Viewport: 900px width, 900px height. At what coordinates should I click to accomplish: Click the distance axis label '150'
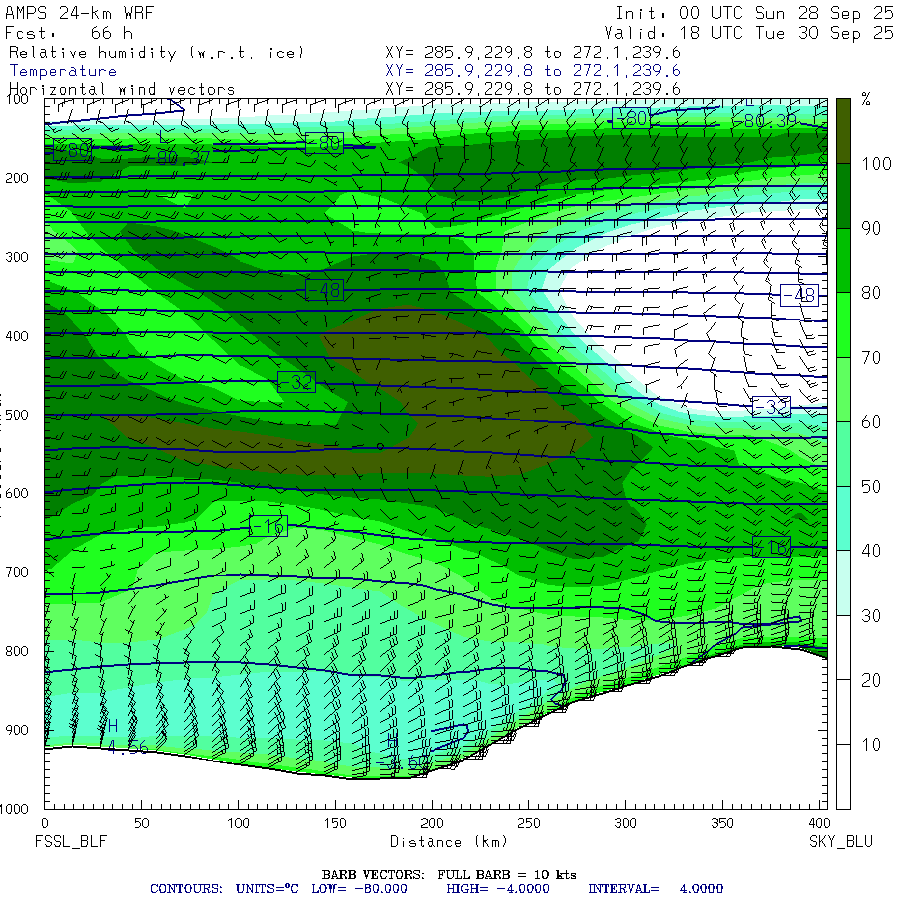point(335,823)
